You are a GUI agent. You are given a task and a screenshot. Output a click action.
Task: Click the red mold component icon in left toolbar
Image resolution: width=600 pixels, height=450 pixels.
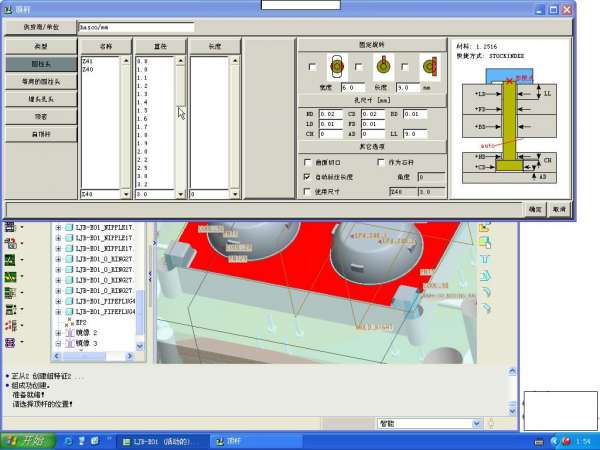pyautogui.click(x=10, y=243)
